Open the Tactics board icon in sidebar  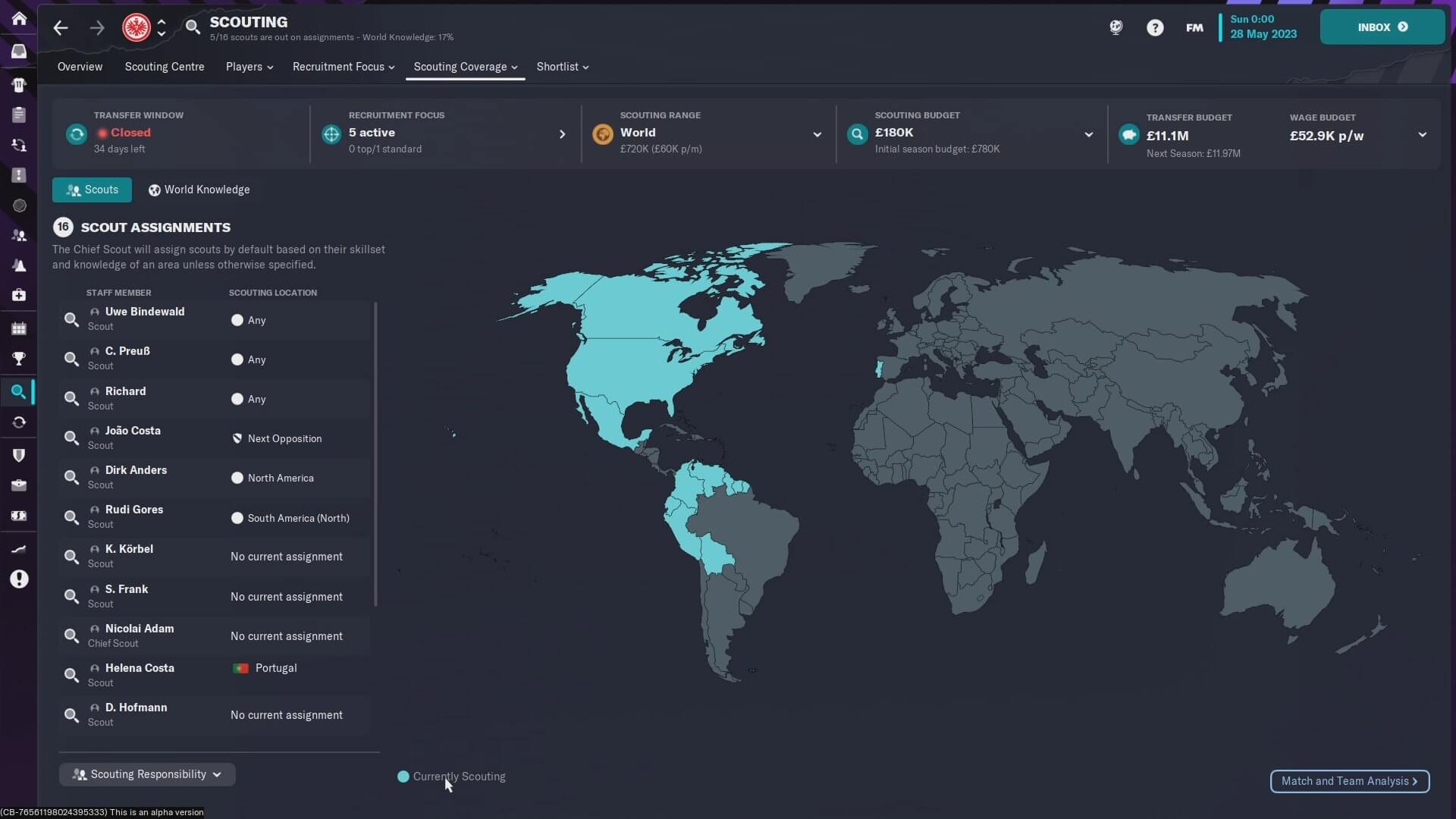coord(19,175)
